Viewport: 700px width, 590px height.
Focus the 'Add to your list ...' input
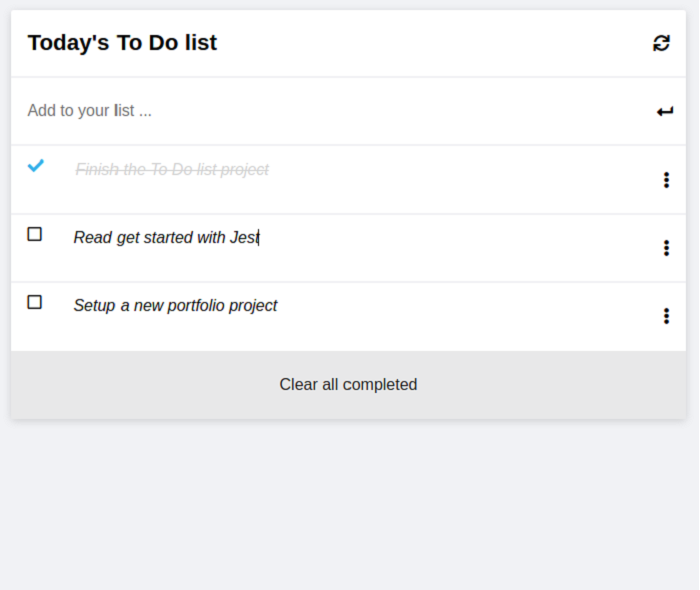[x=330, y=111]
